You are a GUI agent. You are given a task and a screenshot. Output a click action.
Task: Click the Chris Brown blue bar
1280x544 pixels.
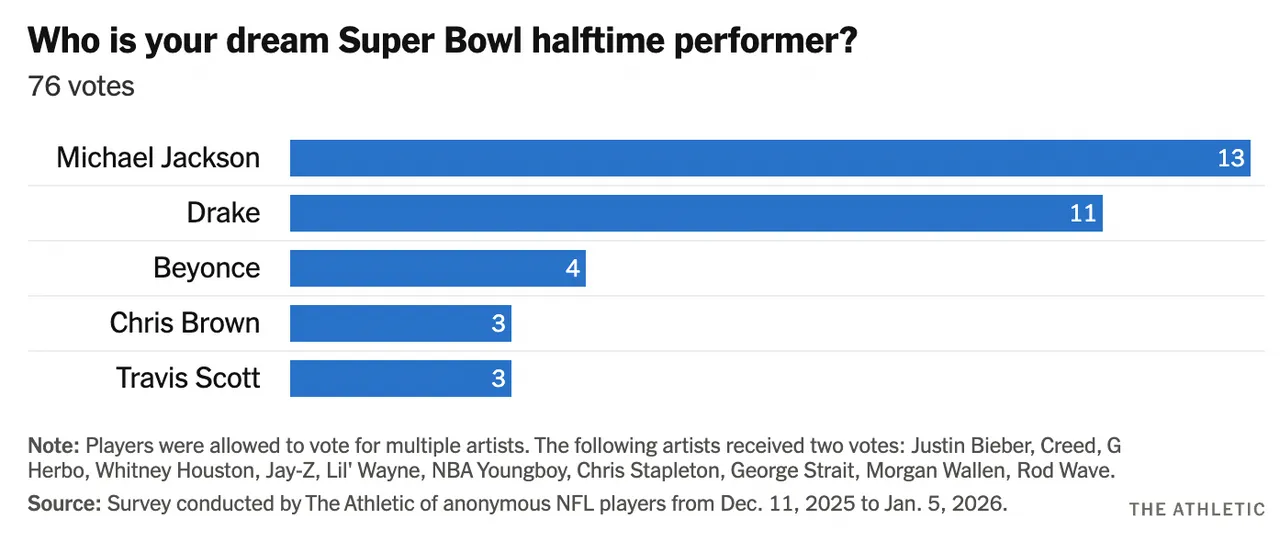(400, 323)
